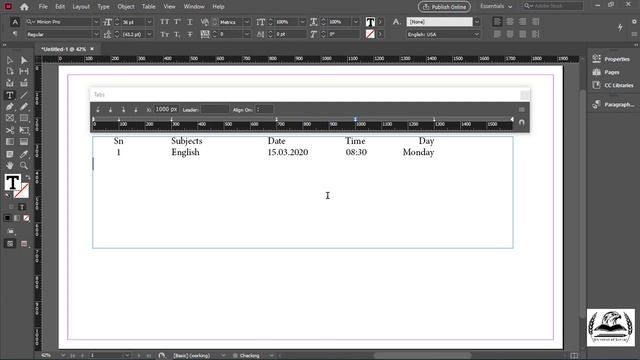
Task: Select the Type tool
Action: (x=10, y=95)
